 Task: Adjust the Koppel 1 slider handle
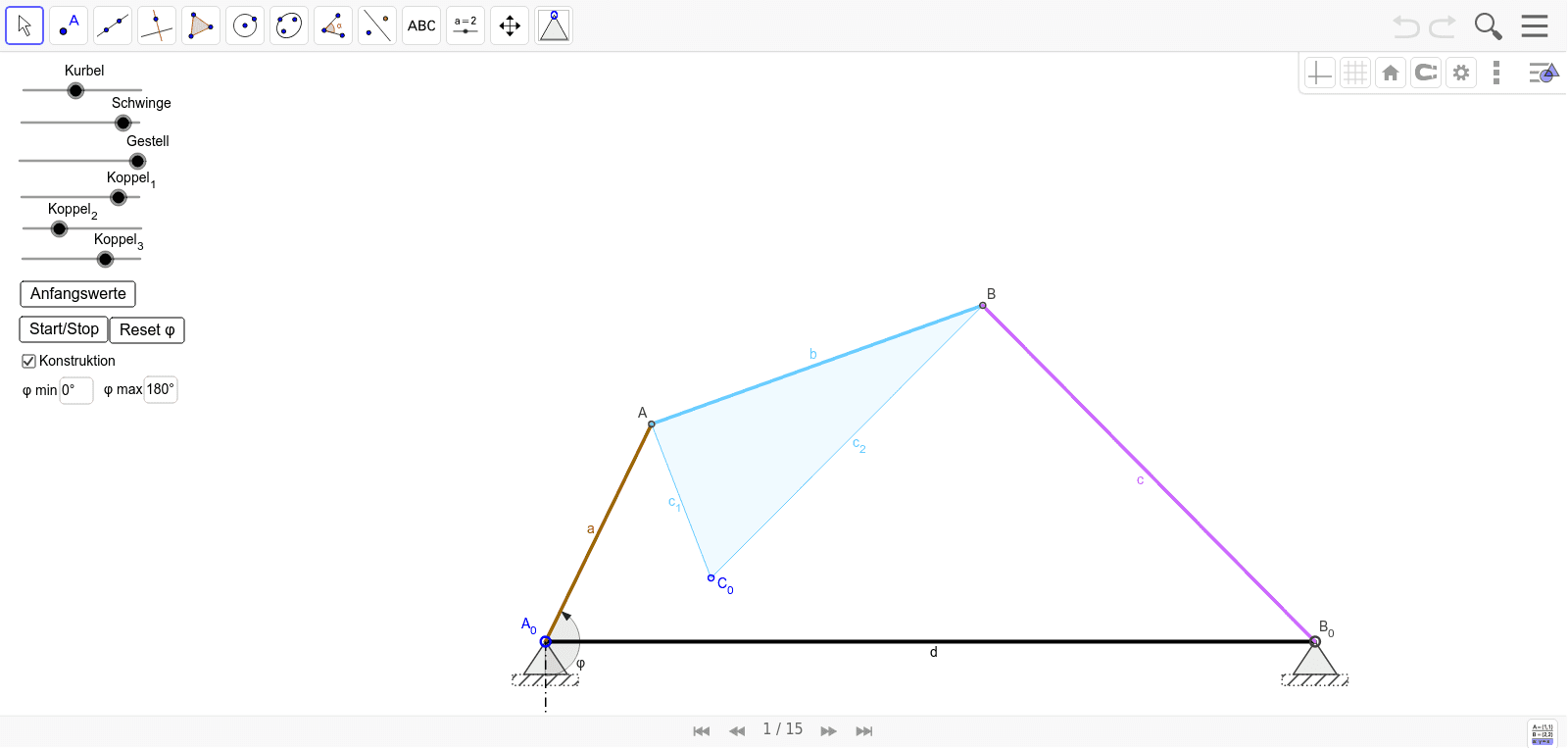[x=119, y=197]
